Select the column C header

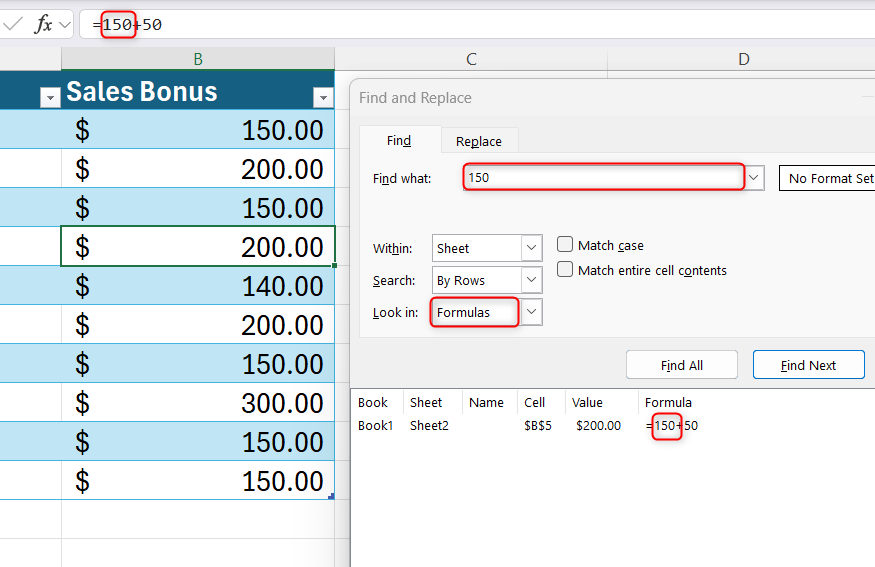[471, 59]
